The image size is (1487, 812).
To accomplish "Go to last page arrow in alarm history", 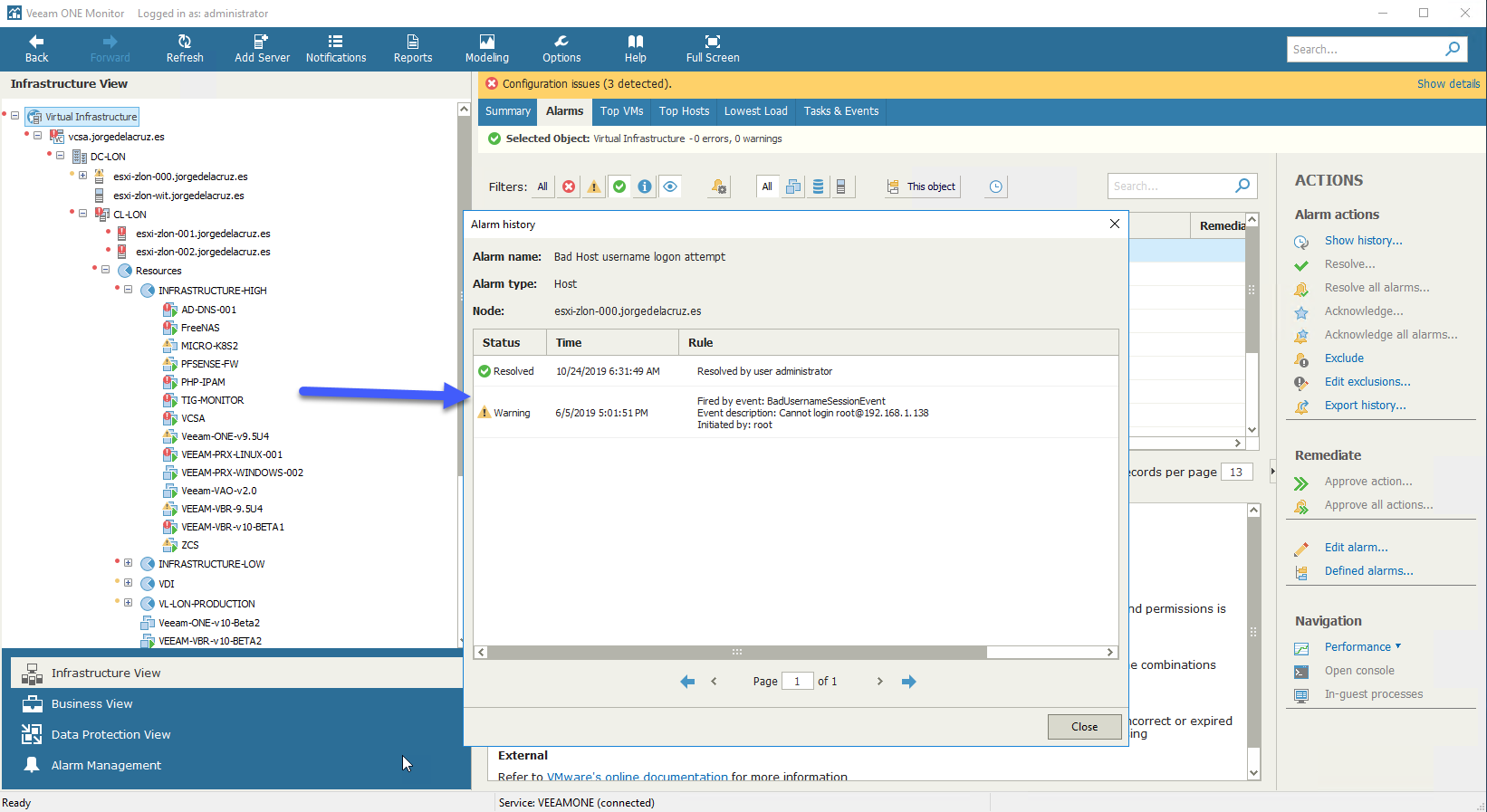I will click(x=909, y=682).
